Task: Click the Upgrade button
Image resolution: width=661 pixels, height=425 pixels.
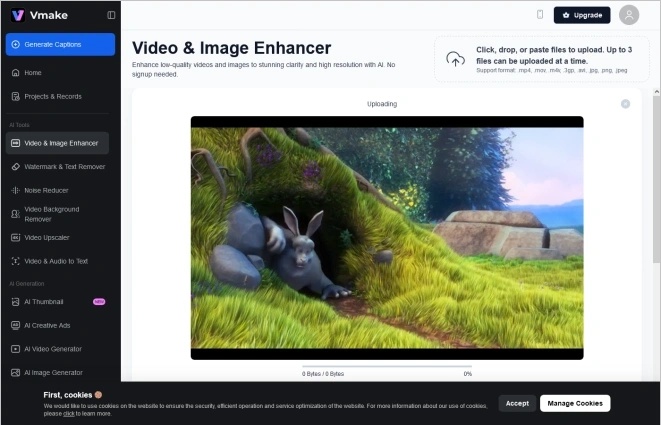Action: tap(582, 15)
